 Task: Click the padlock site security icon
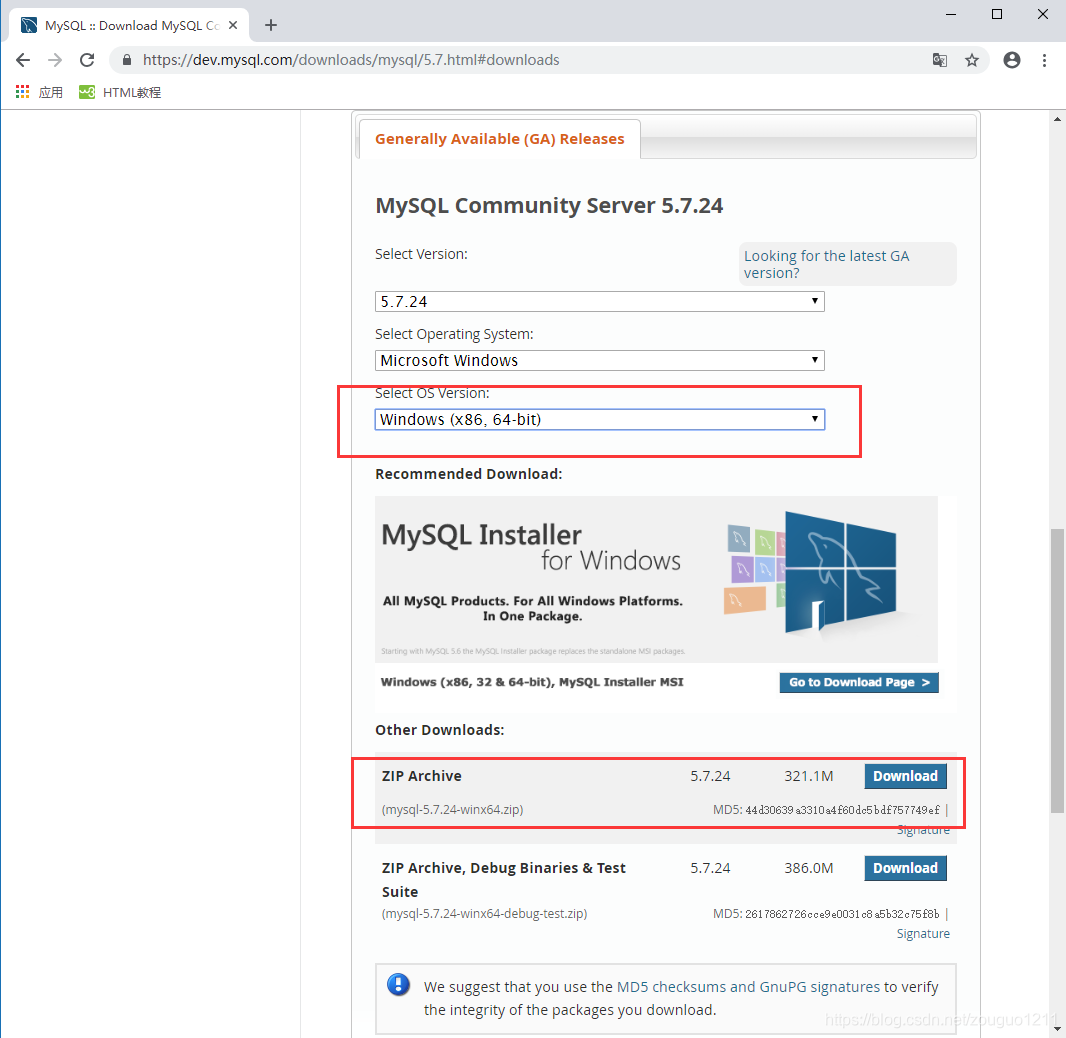pos(126,60)
